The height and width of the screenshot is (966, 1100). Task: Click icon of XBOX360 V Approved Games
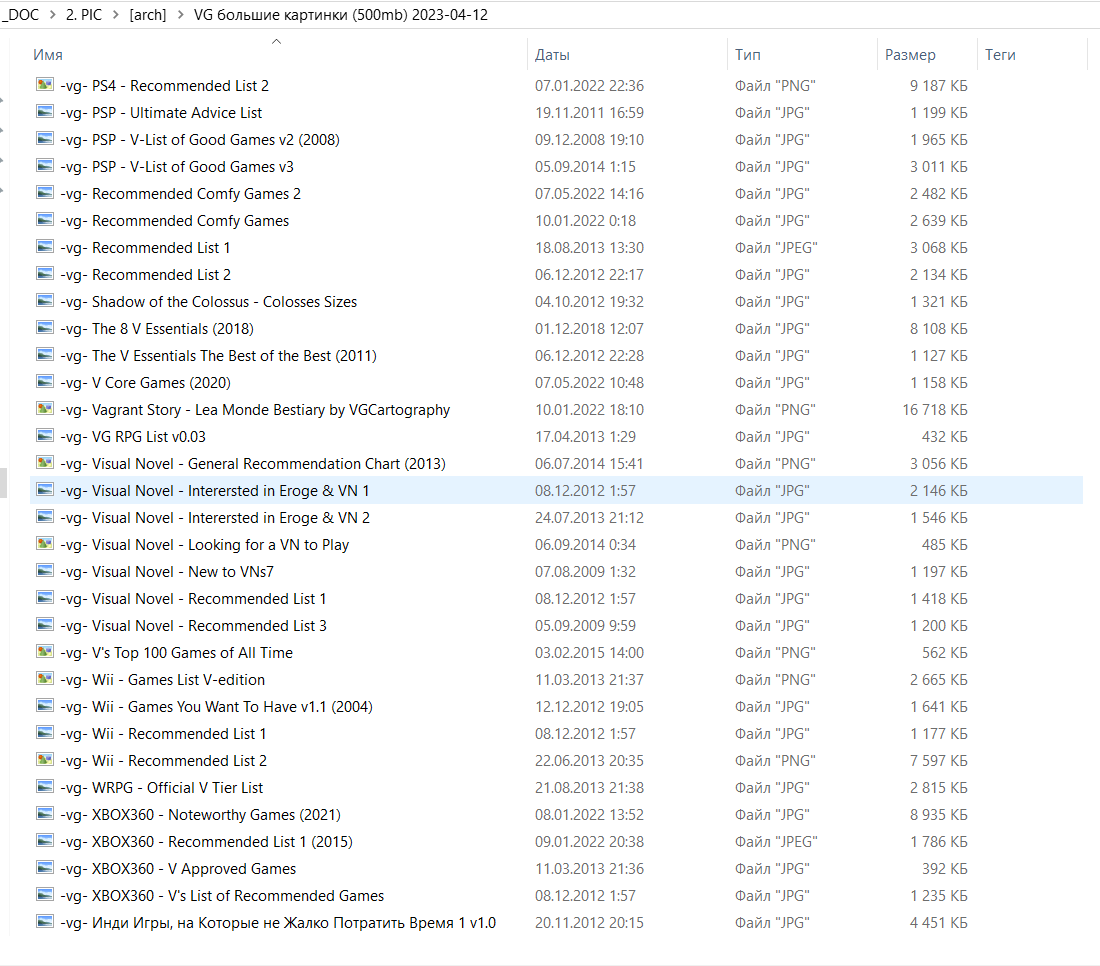click(x=45, y=868)
